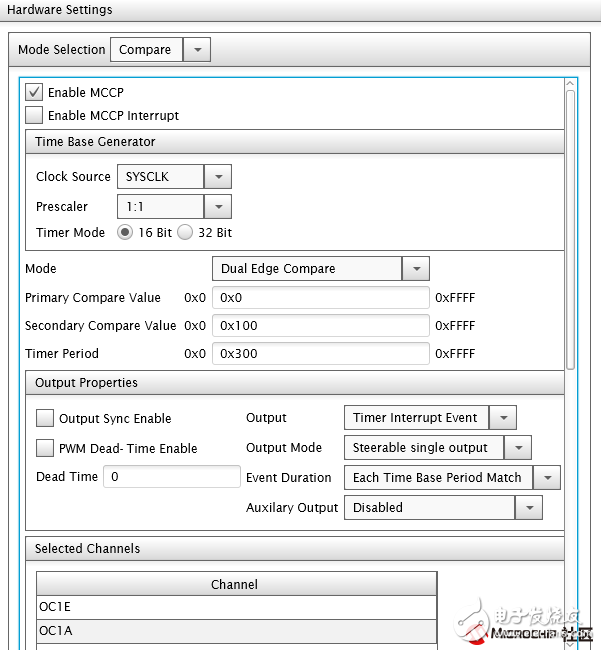This screenshot has width=601, height=650.
Task: Click the vertical scrollbar of the settings panel
Action: 570,230
